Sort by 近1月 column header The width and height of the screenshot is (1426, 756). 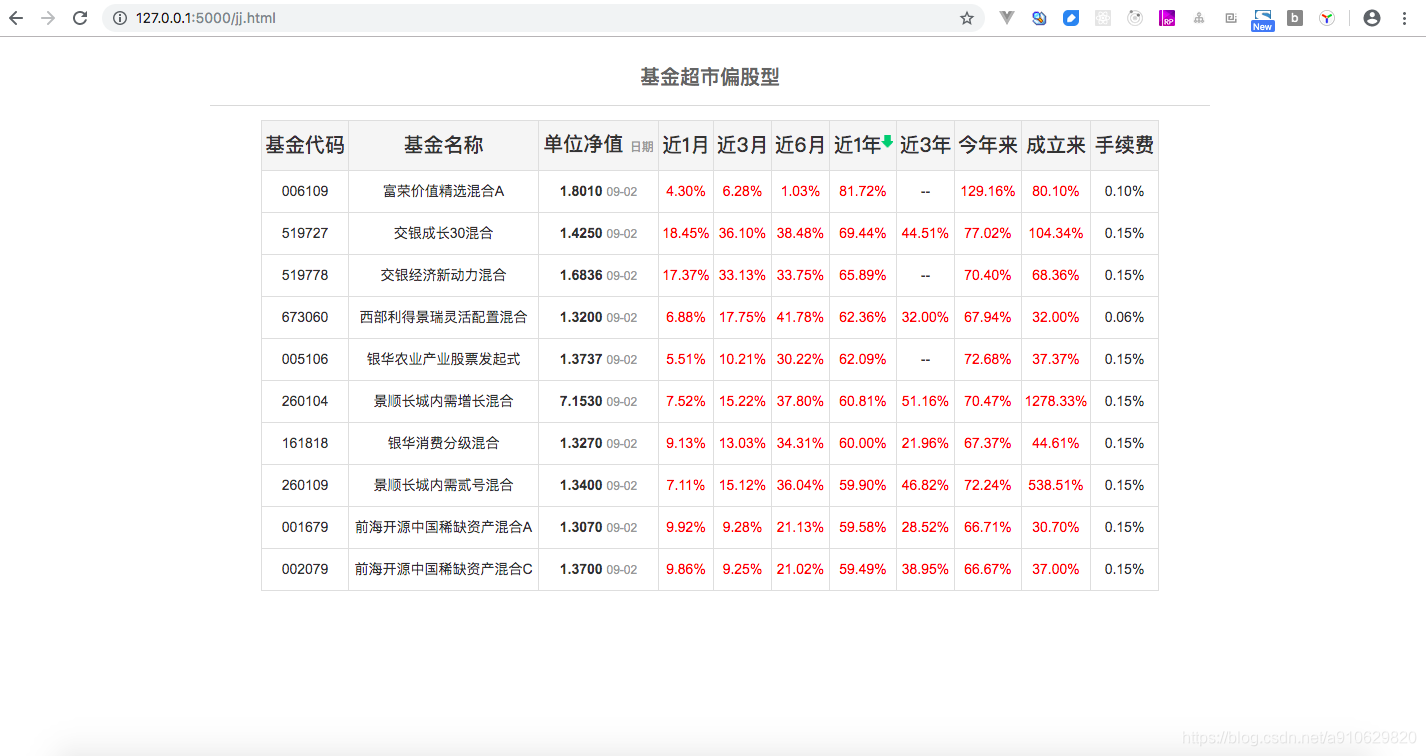click(686, 145)
